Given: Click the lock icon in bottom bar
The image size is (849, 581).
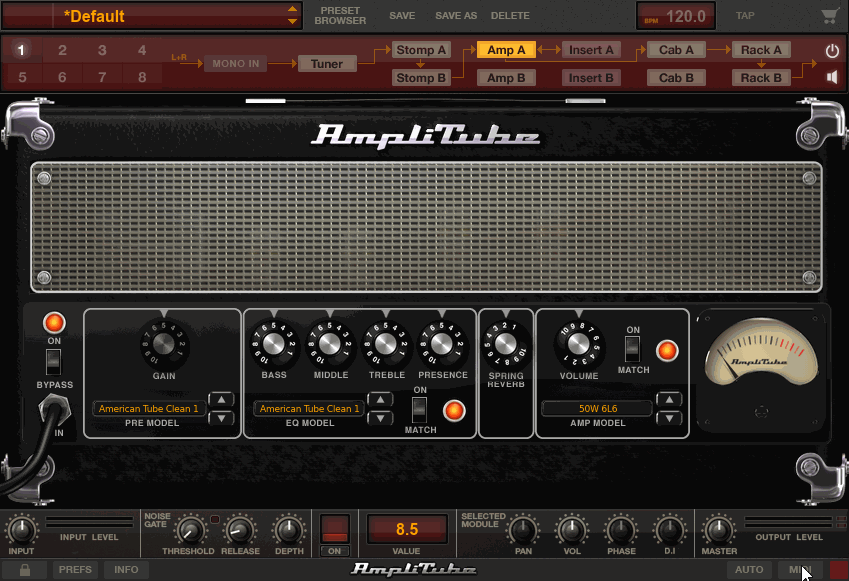Looking at the screenshot, I should 24,570.
